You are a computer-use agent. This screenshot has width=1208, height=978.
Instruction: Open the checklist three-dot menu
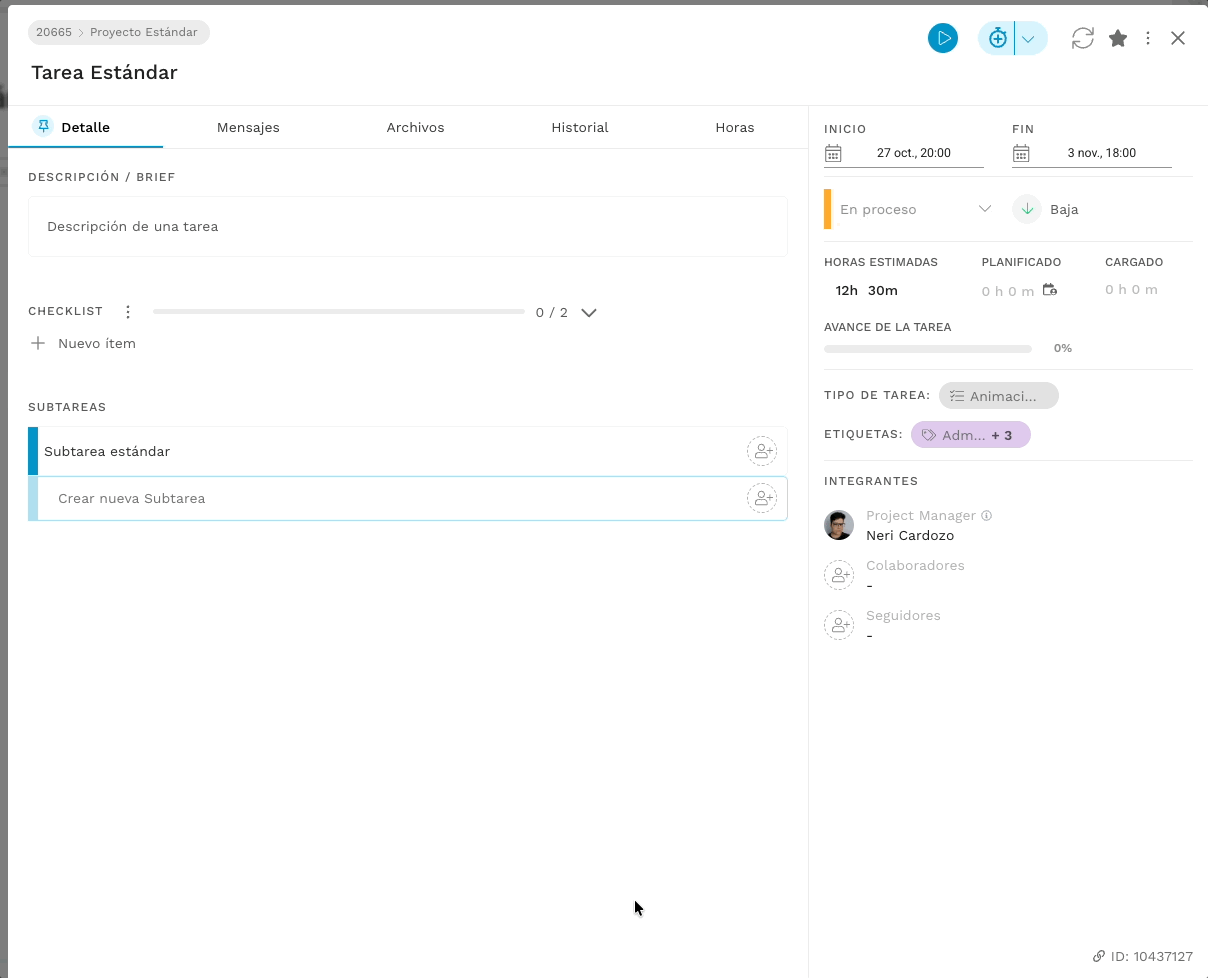(128, 312)
